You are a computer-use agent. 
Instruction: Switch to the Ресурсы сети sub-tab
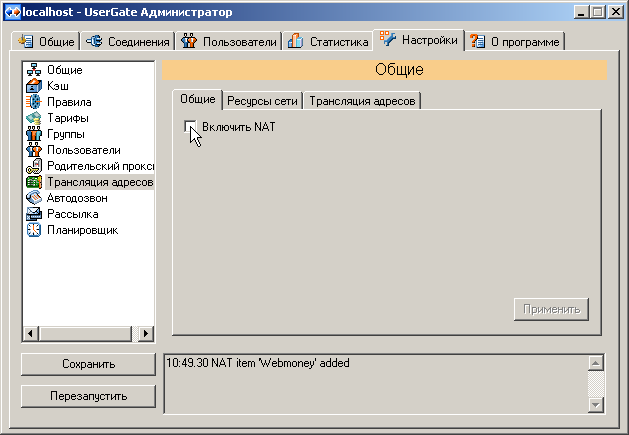[x=262, y=101]
